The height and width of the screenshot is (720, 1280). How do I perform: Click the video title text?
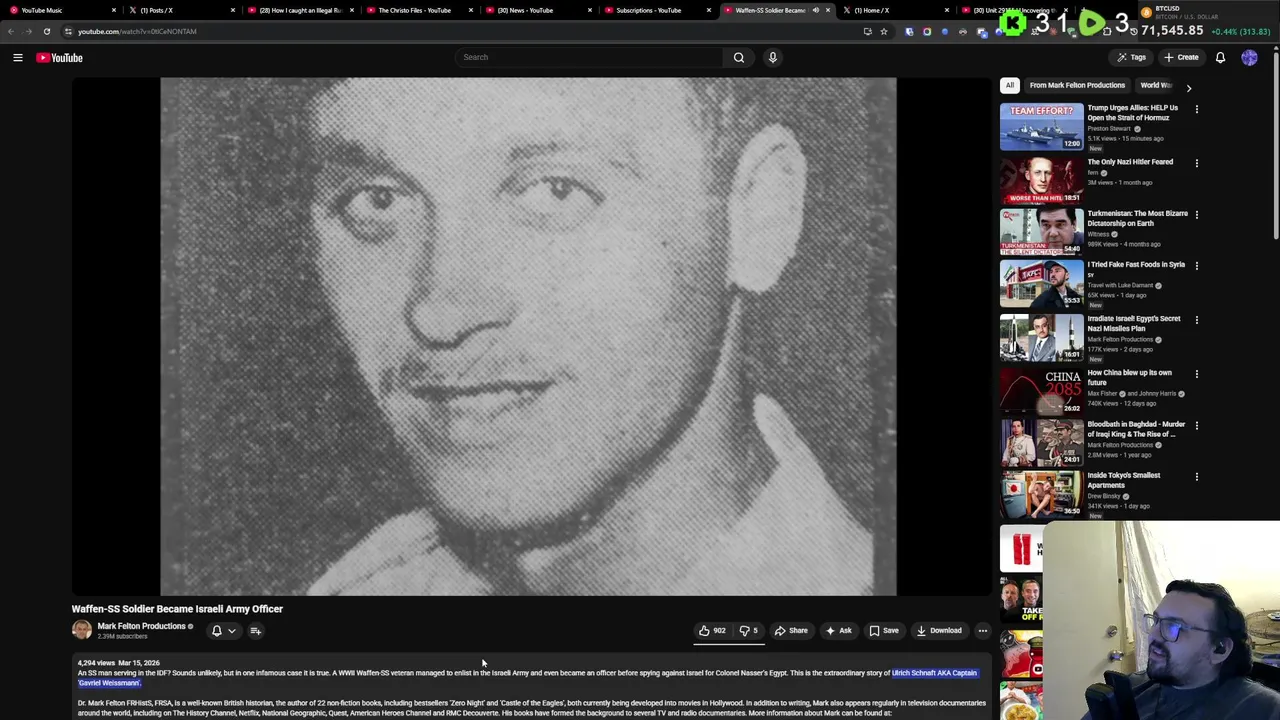point(177,609)
